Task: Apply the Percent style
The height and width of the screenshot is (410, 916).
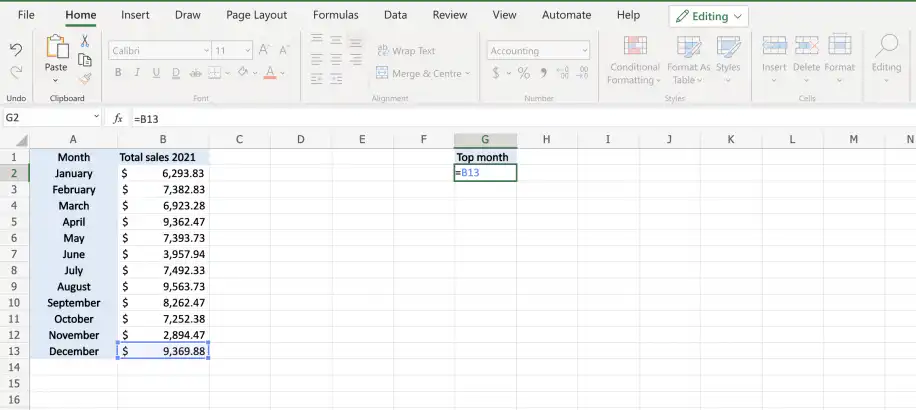Action: coord(523,73)
